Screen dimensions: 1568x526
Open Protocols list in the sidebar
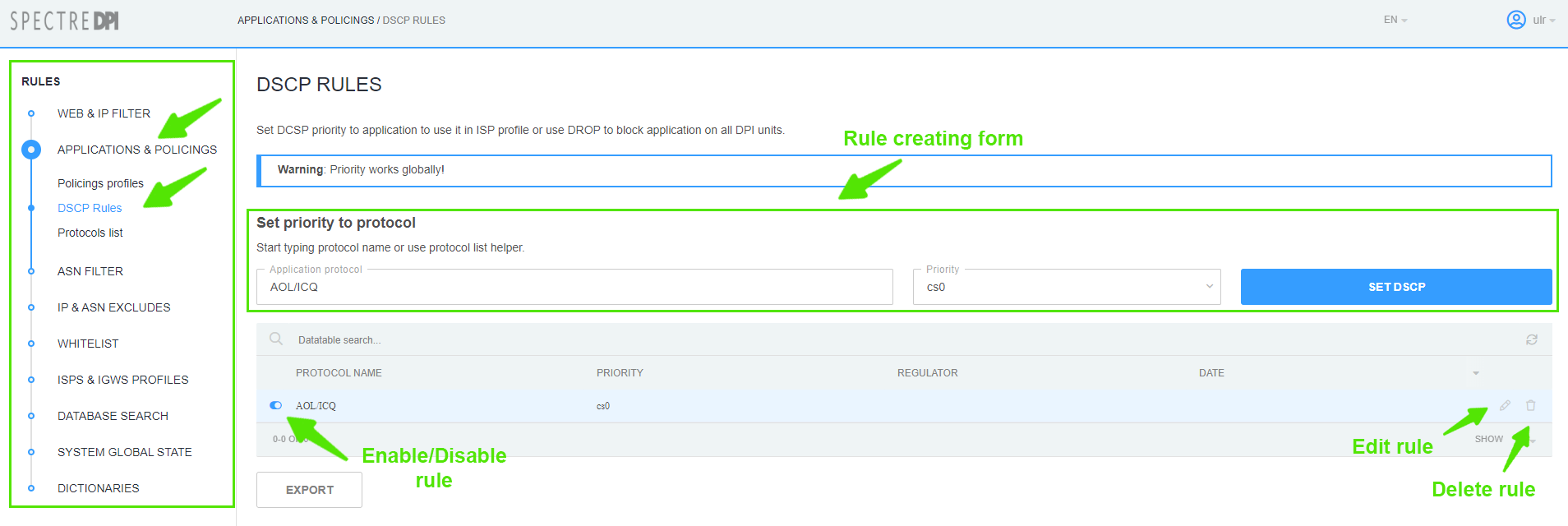[x=90, y=233]
